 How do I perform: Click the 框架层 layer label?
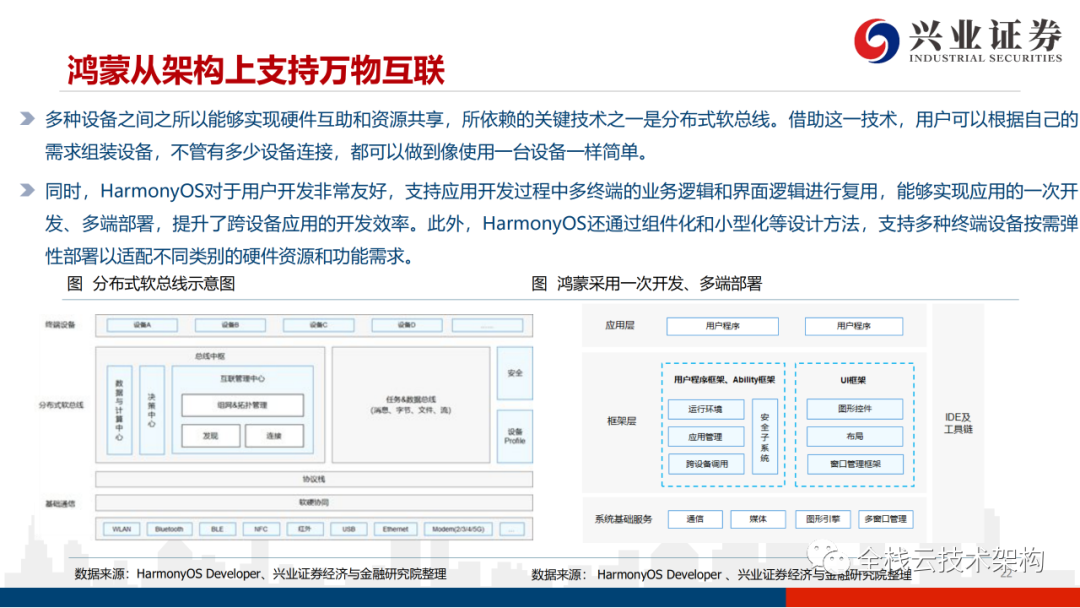click(x=621, y=421)
